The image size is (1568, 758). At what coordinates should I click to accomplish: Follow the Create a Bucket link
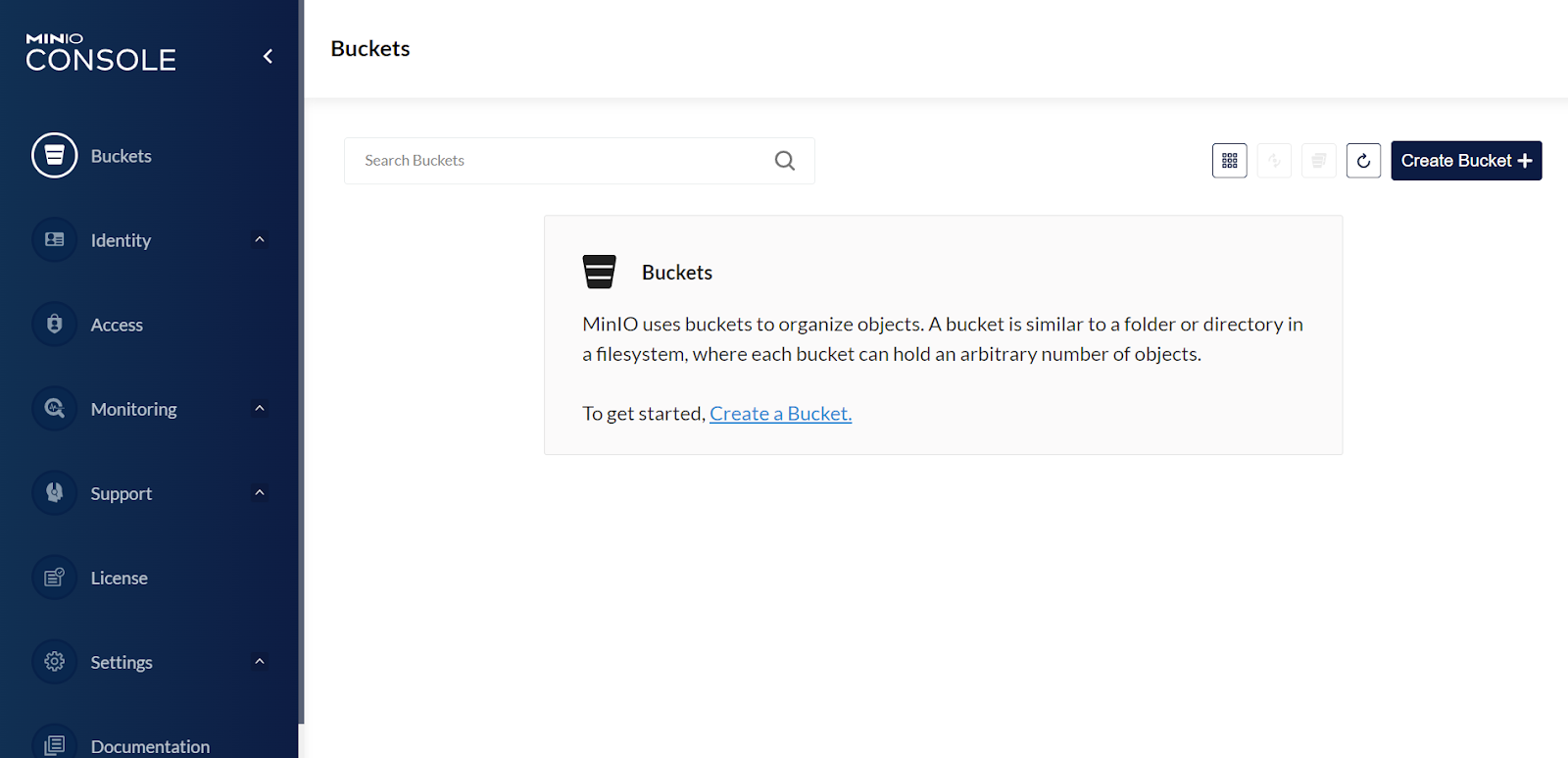point(780,414)
